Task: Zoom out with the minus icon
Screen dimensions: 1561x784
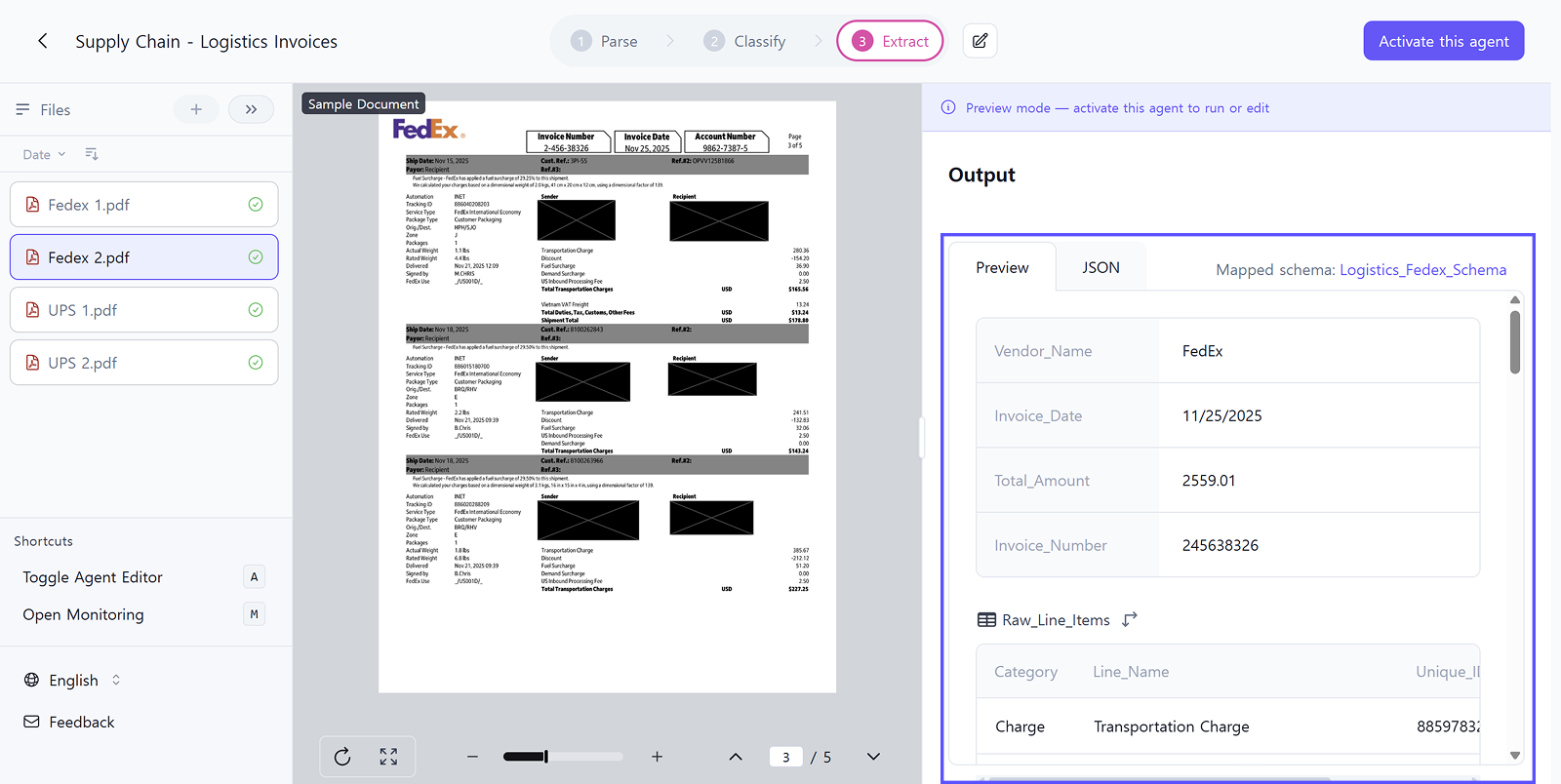Action: click(472, 757)
